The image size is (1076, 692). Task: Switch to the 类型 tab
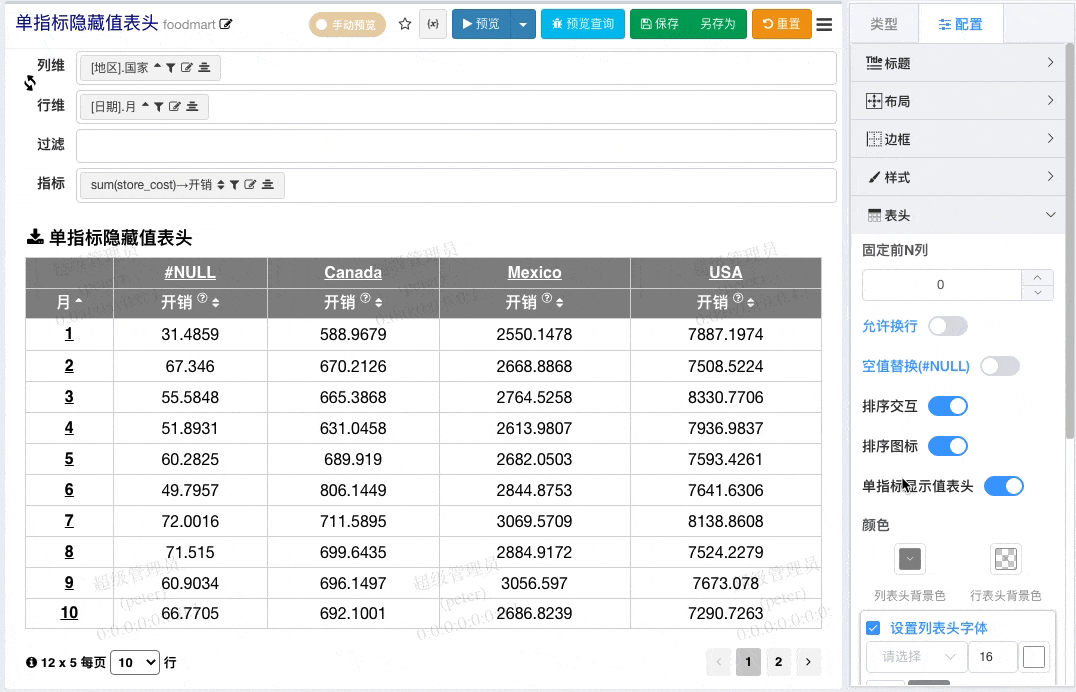tap(884, 24)
